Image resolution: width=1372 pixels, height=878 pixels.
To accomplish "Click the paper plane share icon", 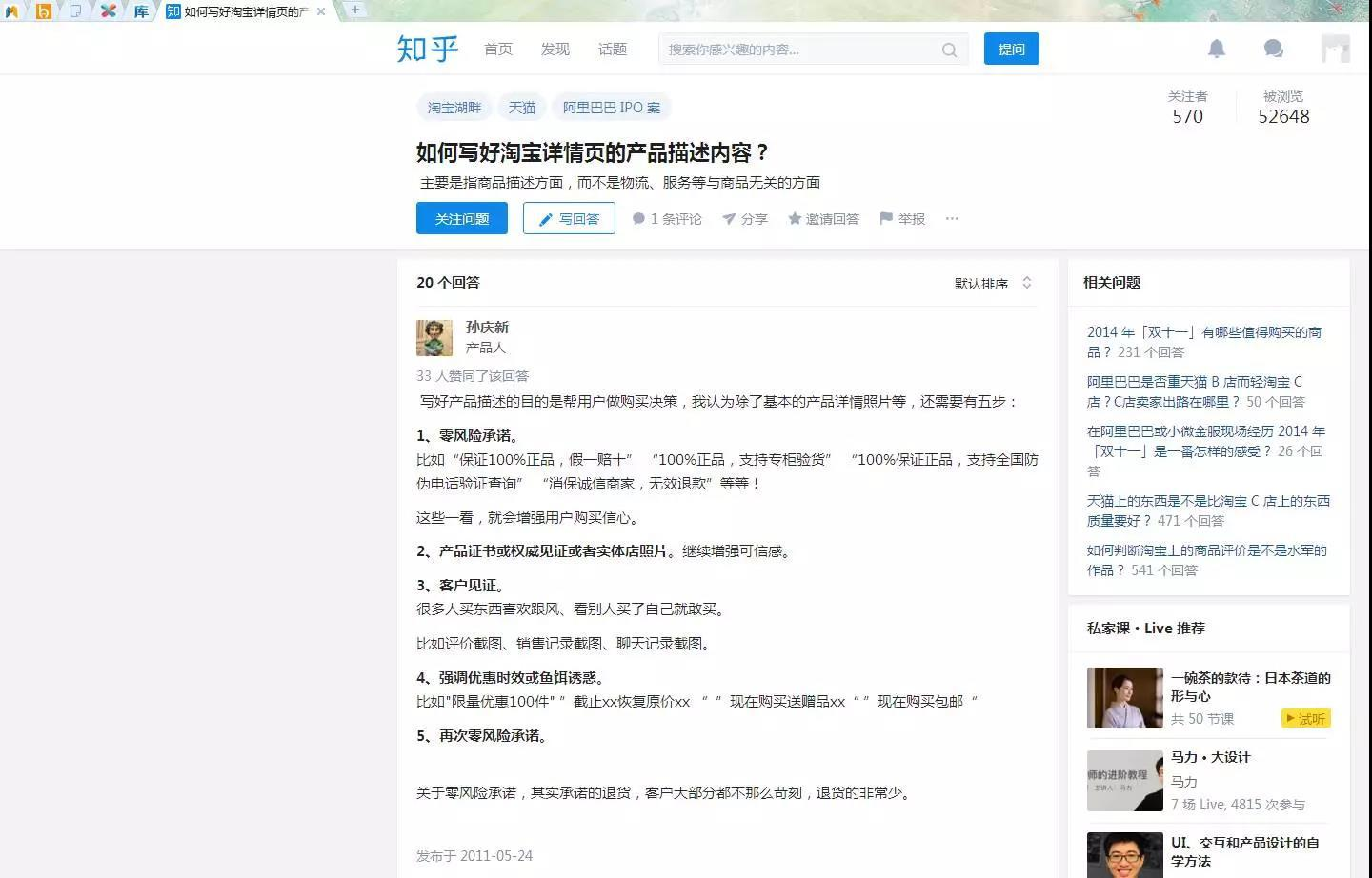I will (729, 219).
